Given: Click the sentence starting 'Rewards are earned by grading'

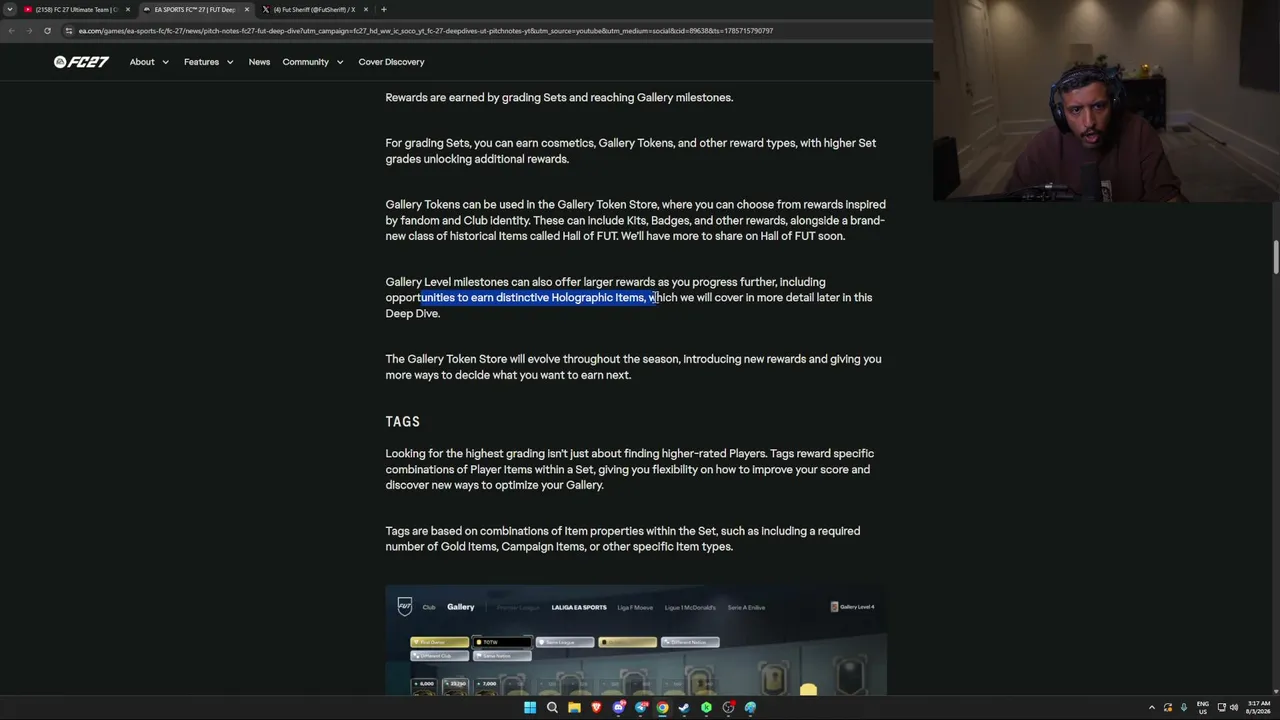Looking at the screenshot, I should pos(559,98).
